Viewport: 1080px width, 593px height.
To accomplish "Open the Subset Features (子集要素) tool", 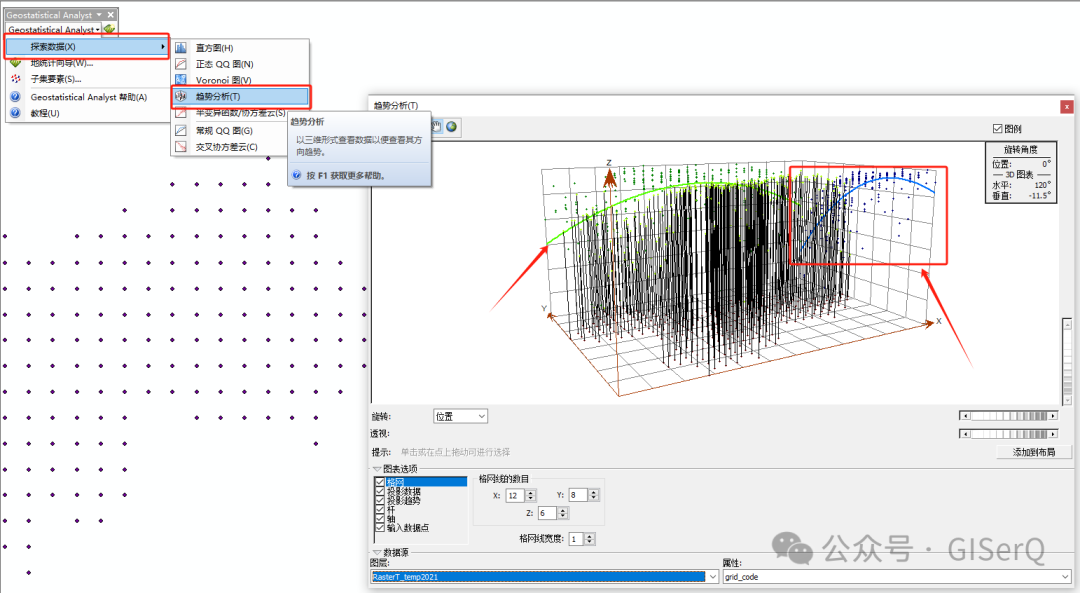I will pyautogui.click(x=55, y=79).
